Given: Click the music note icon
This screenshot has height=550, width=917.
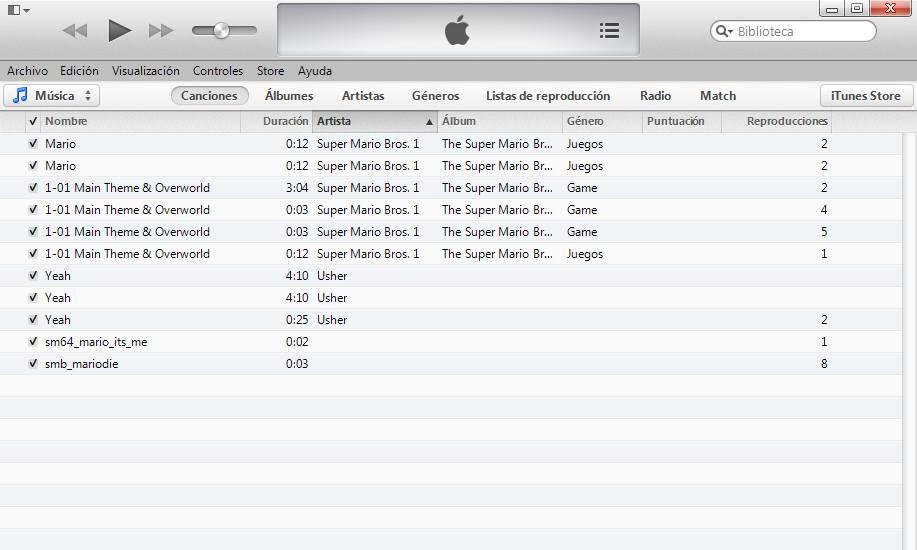Looking at the screenshot, I should pyautogui.click(x=20, y=95).
